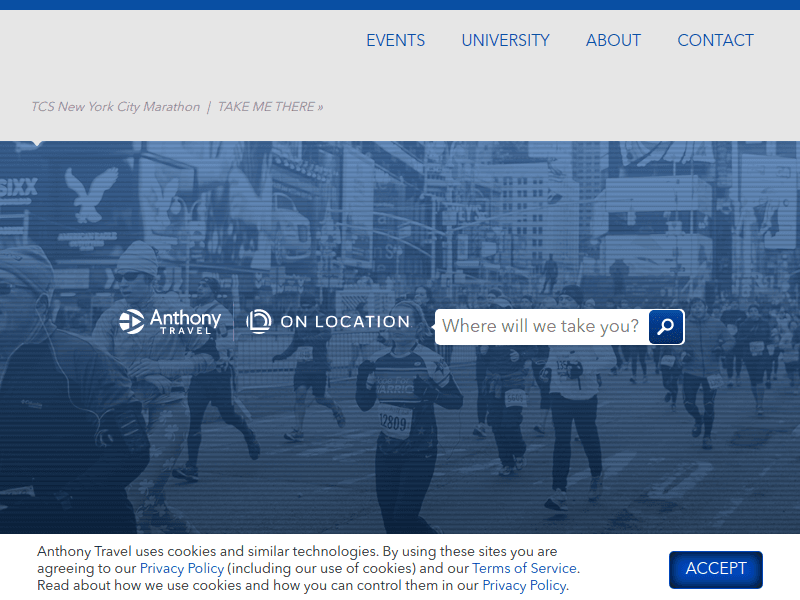Click the small white caption pointer triangle
This screenshot has height=600, width=800.
[x=38, y=144]
